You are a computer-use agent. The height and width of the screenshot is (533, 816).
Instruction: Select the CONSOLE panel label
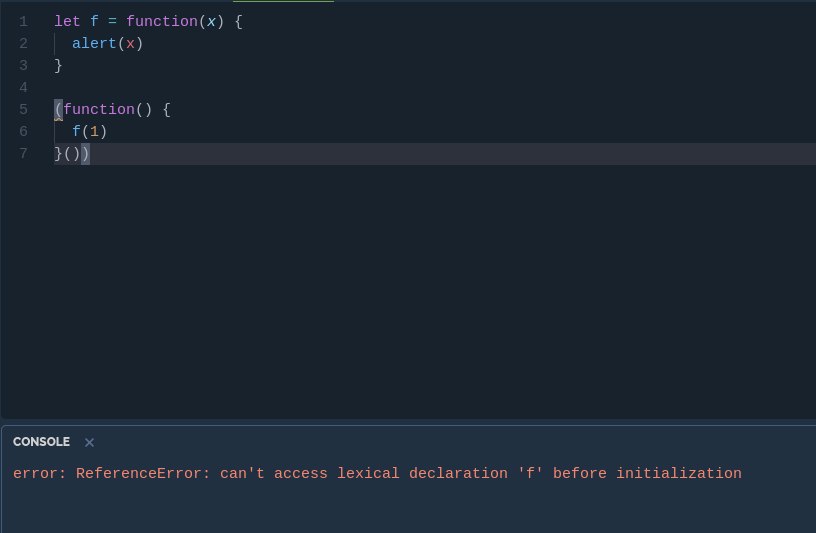(41, 442)
